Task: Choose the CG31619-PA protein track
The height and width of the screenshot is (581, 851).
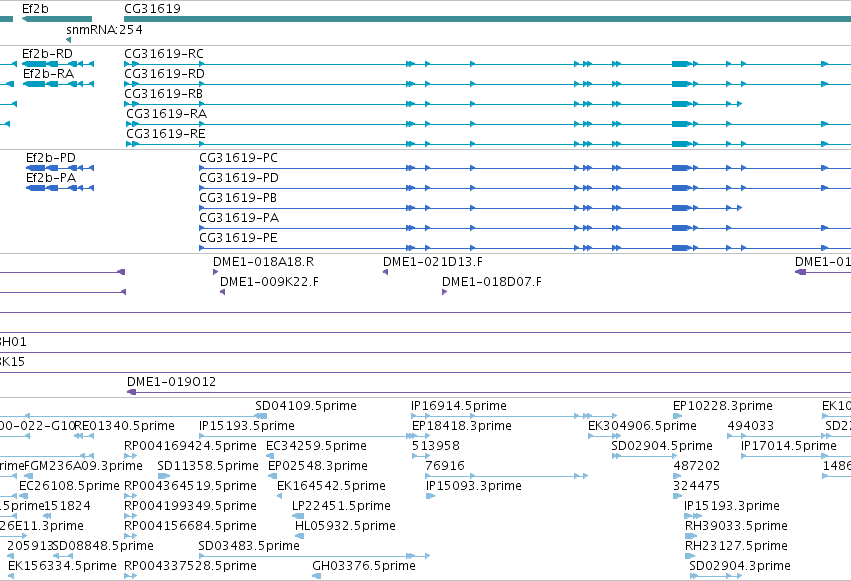Action: click(x=239, y=218)
